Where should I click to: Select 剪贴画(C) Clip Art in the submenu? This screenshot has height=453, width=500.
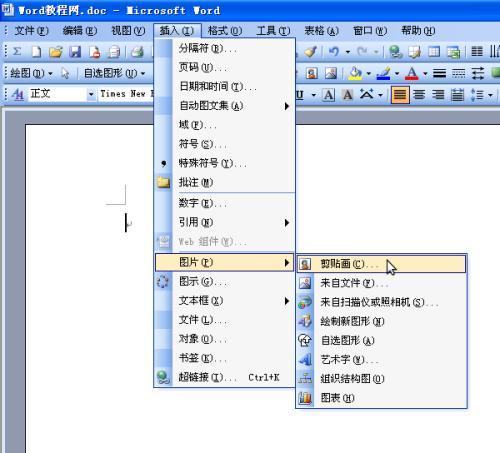tap(381, 264)
